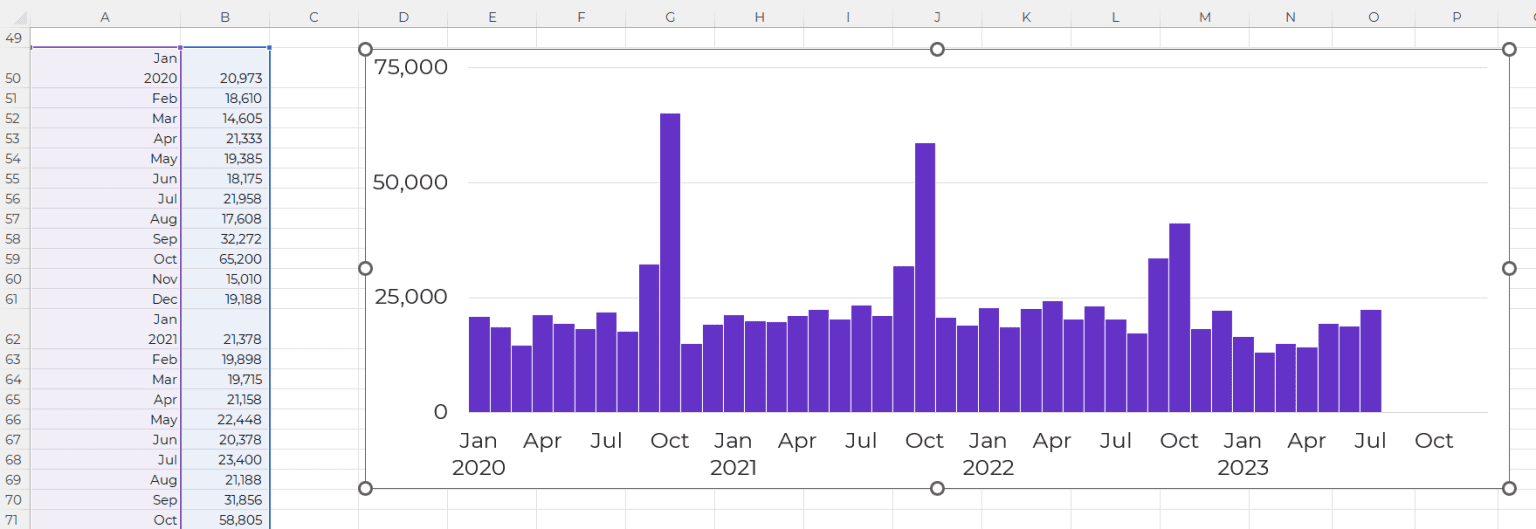Screen dimensions: 1536x529
Task: Pick the cell showing 65,200
Action: coord(225,259)
